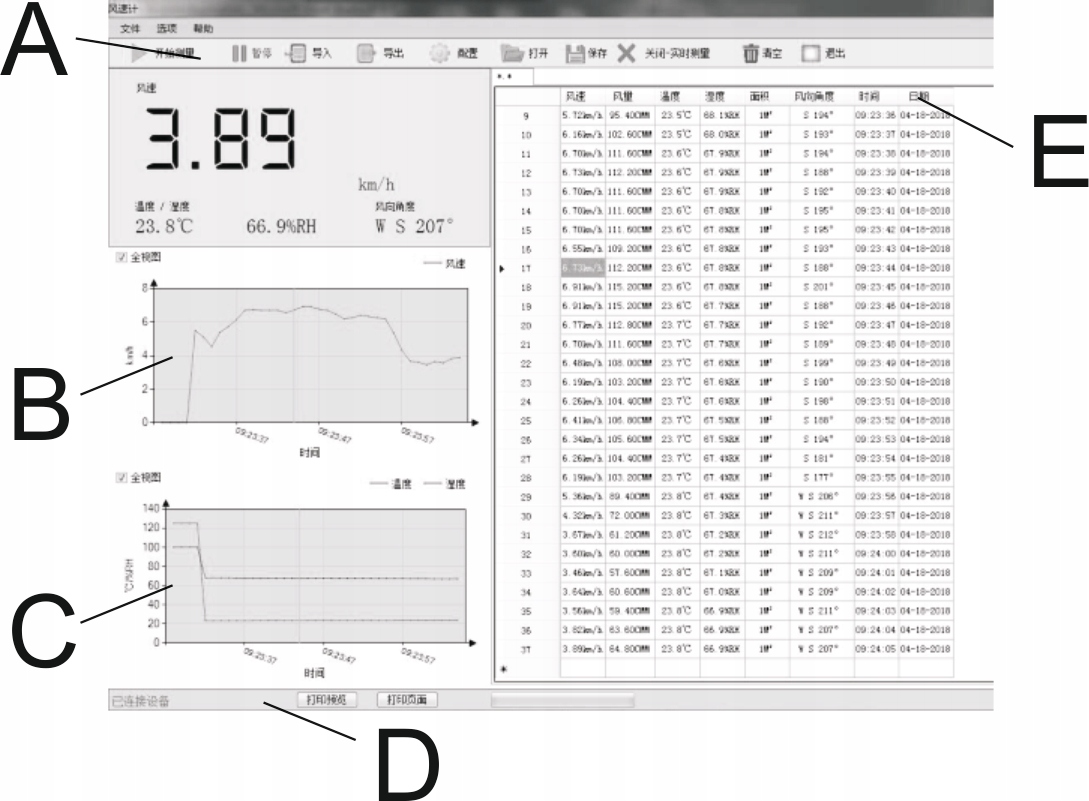Click wind direction cell S 201° in row 18
This screenshot has height=801, width=1089.
pos(822,287)
